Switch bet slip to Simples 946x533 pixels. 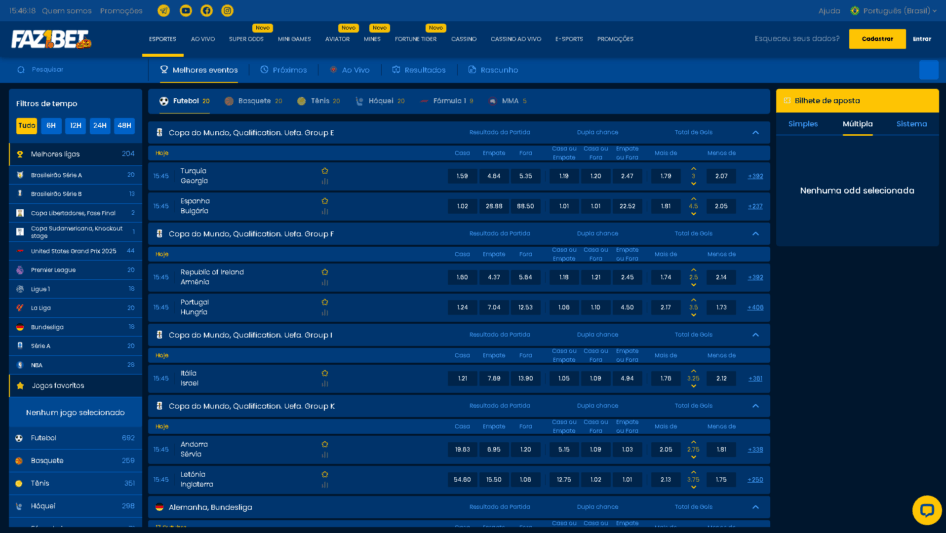pyautogui.click(x=803, y=124)
